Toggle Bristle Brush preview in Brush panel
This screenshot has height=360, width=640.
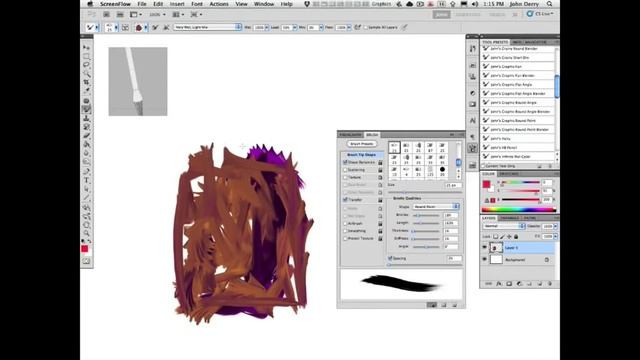(432, 305)
